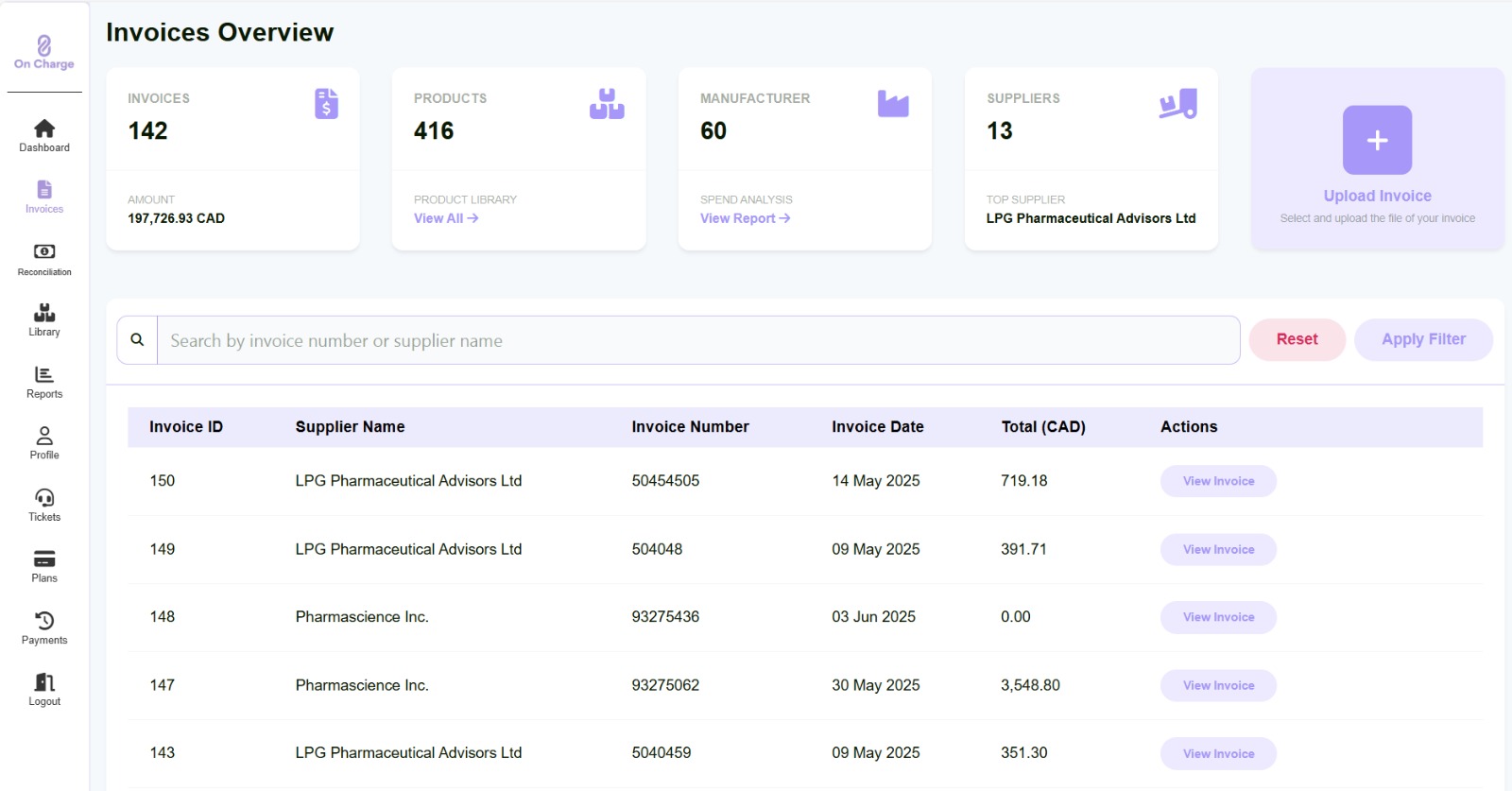This screenshot has width=1512, height=791.
Task: Click the Supplier Name column header
Action: 351,427
